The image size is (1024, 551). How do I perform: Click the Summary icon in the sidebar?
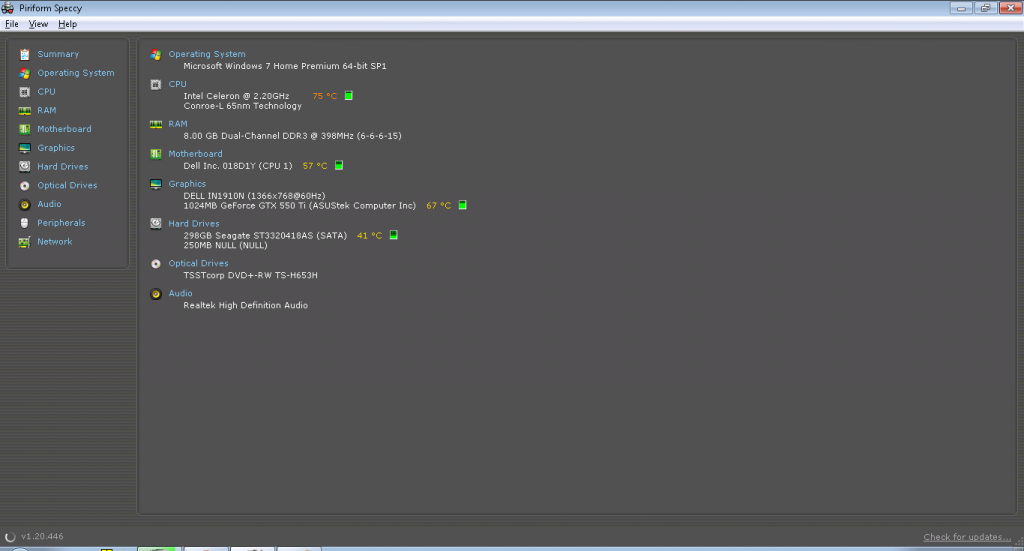coord(25,54)
